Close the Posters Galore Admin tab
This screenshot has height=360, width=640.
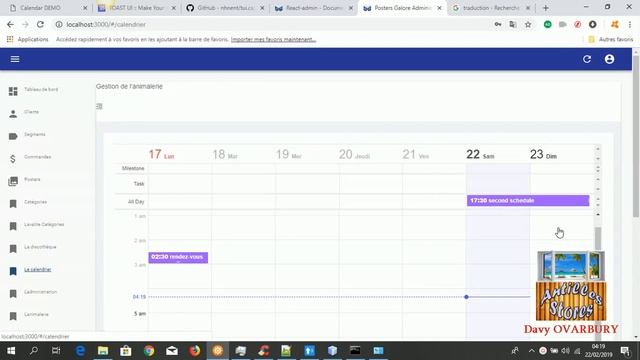tap(439, 8)
